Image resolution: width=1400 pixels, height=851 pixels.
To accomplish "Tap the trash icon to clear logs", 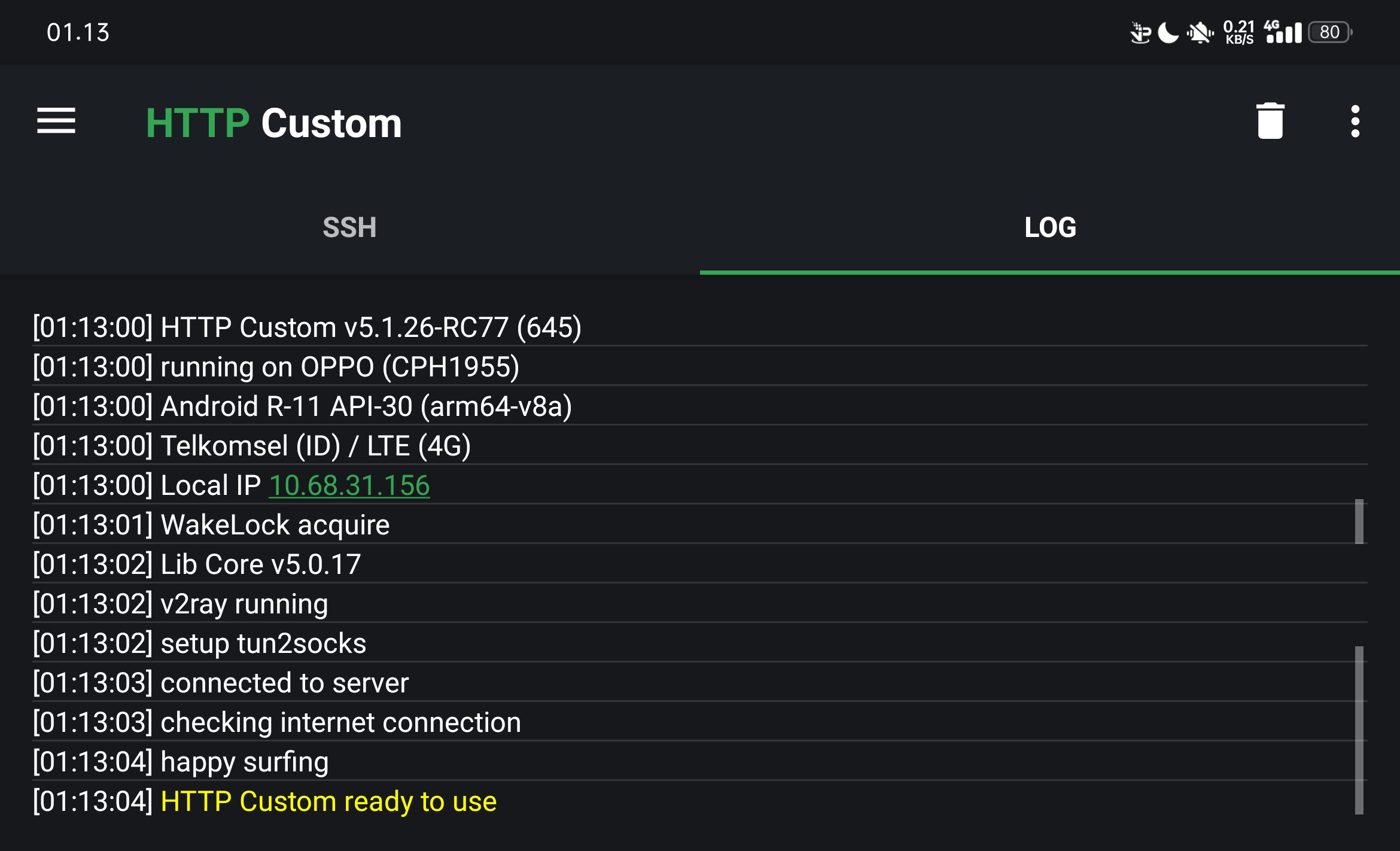I will pyautogui.click(x=1270, y=121).
